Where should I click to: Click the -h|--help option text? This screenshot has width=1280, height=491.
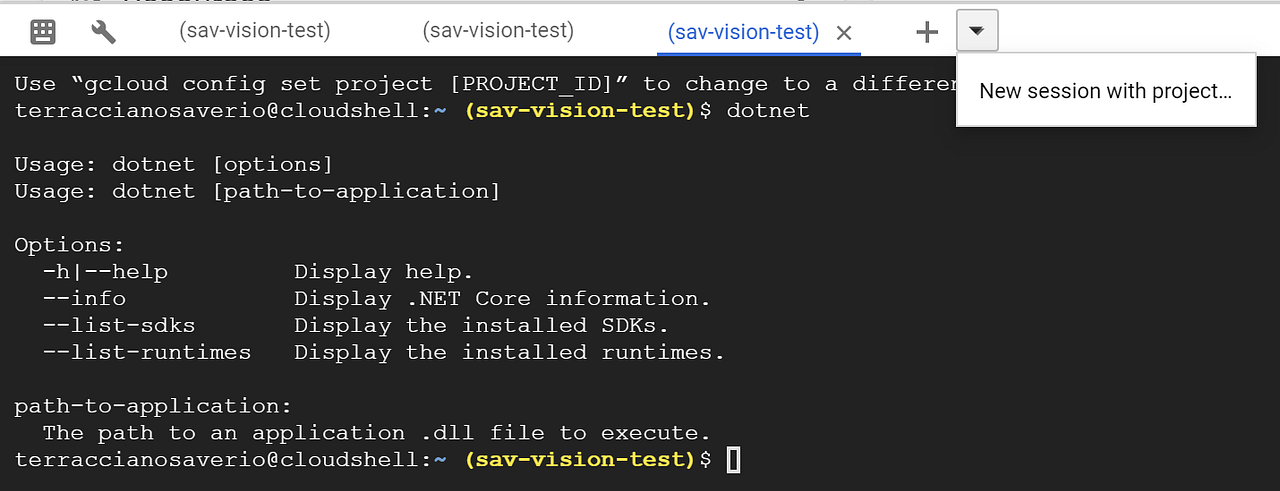(105, 271)
